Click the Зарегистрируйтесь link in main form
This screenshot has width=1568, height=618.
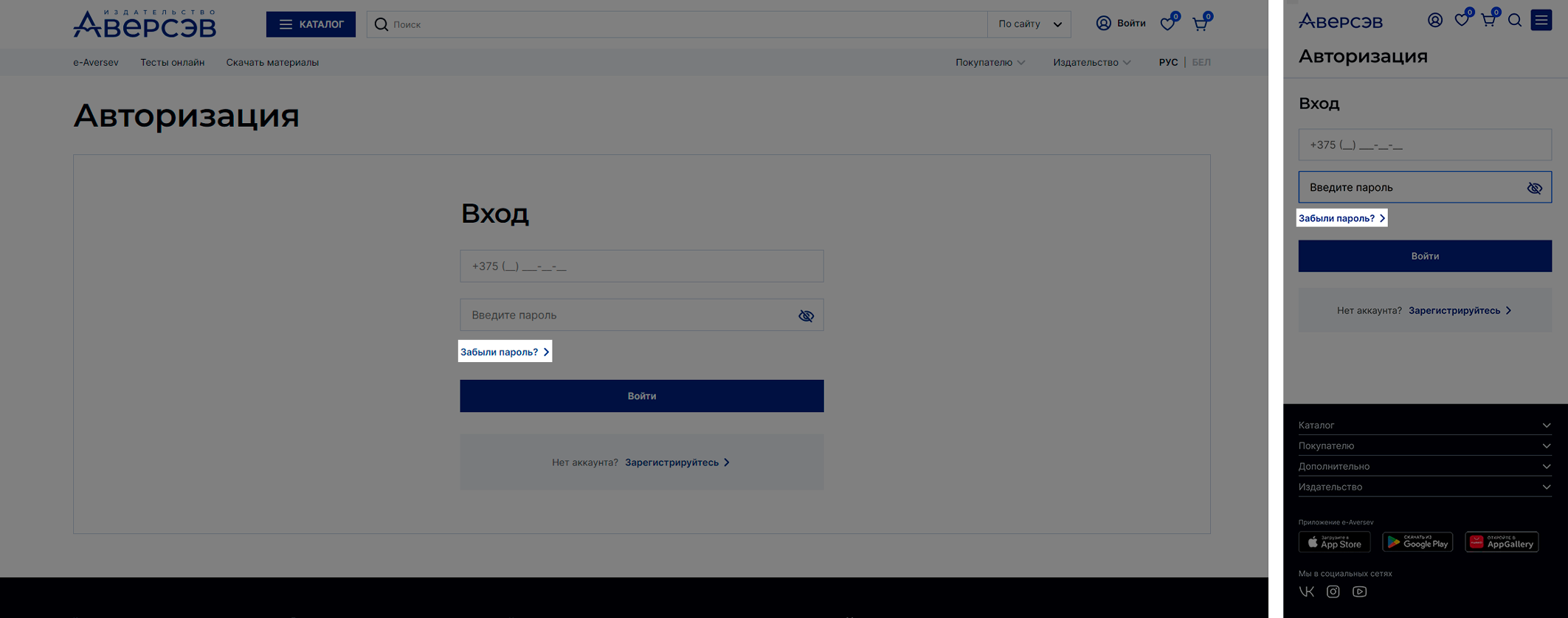click(672, 462)
